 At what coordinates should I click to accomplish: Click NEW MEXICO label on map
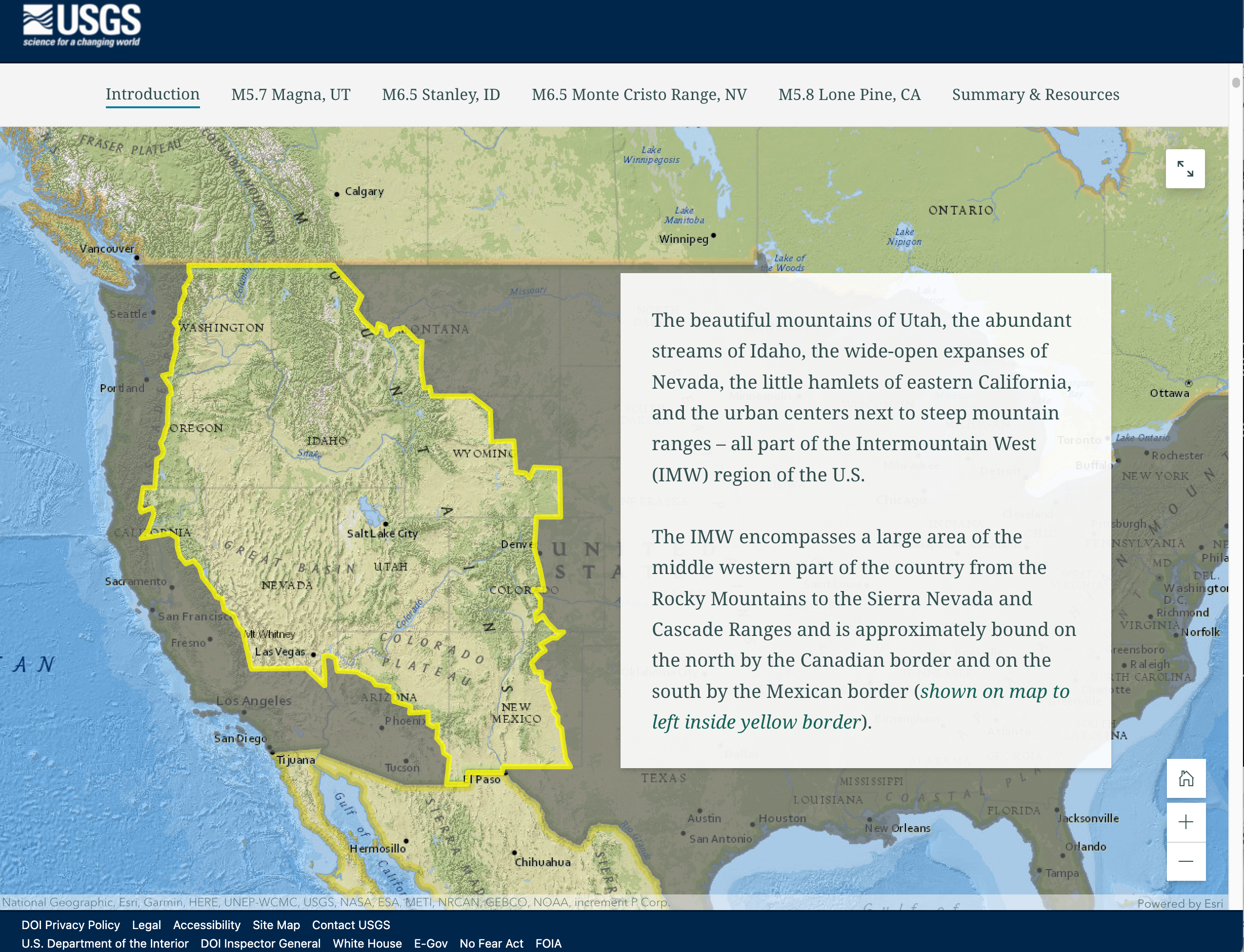coord(516,713)
